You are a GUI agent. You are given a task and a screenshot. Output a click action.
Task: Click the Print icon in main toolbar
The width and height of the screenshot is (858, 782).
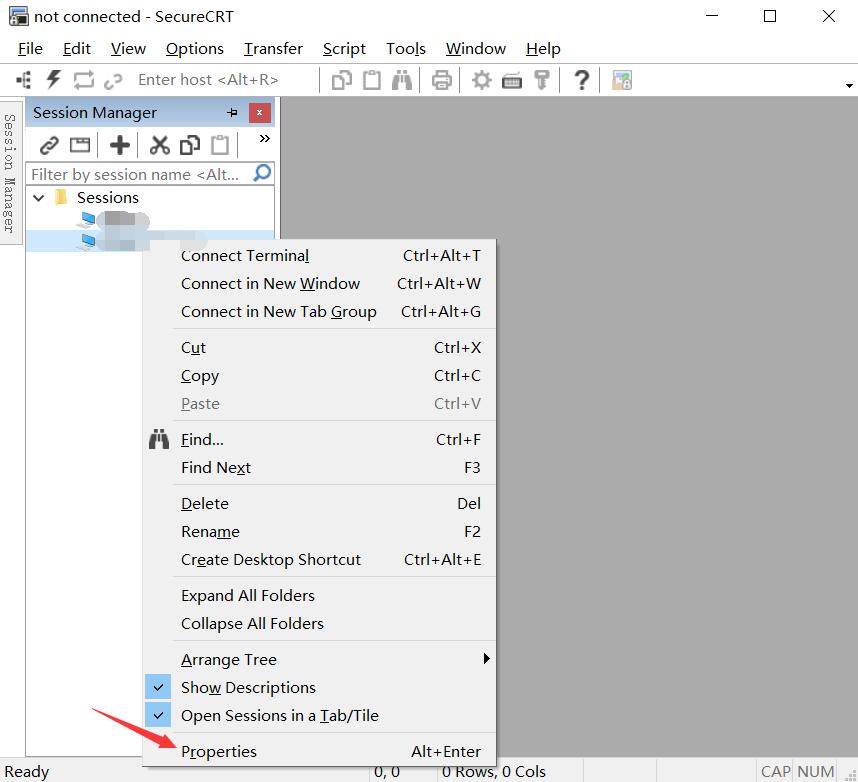pos(442,80)
